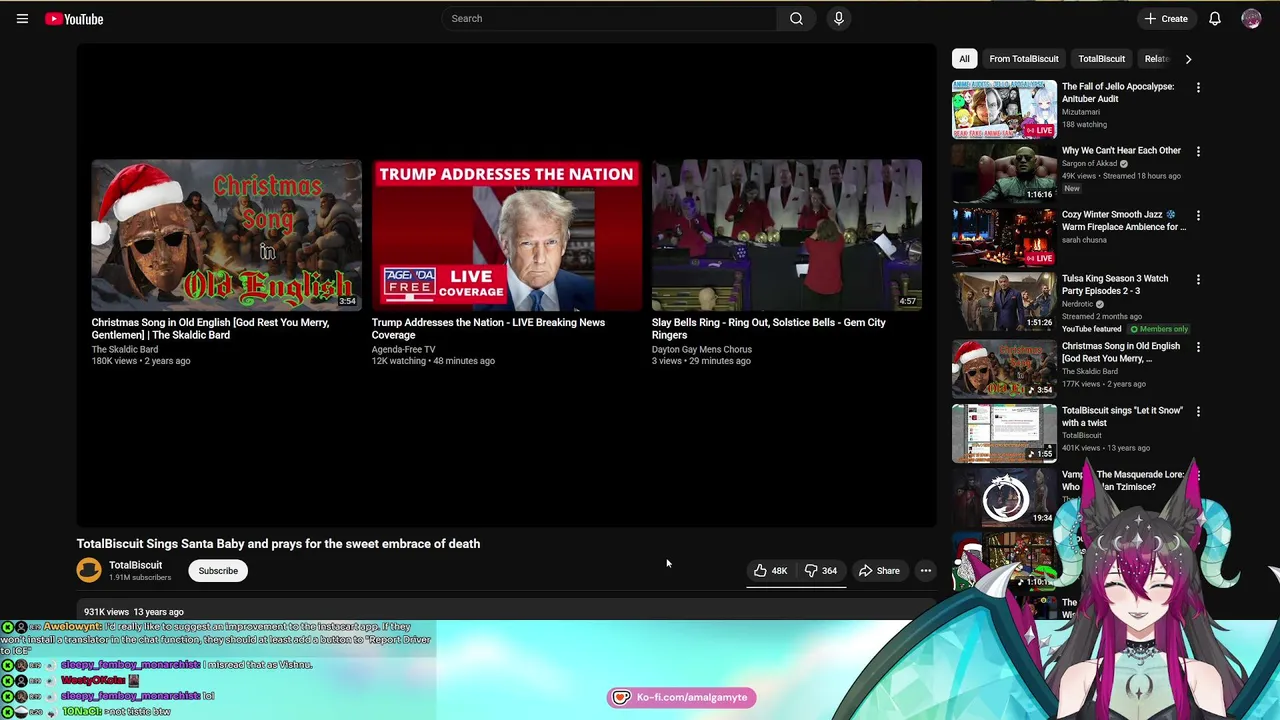The width and height of the screenshot is (1280, 720).
Task: Open the TotalBiscuit channel name link
Action: tap(135, 565)
